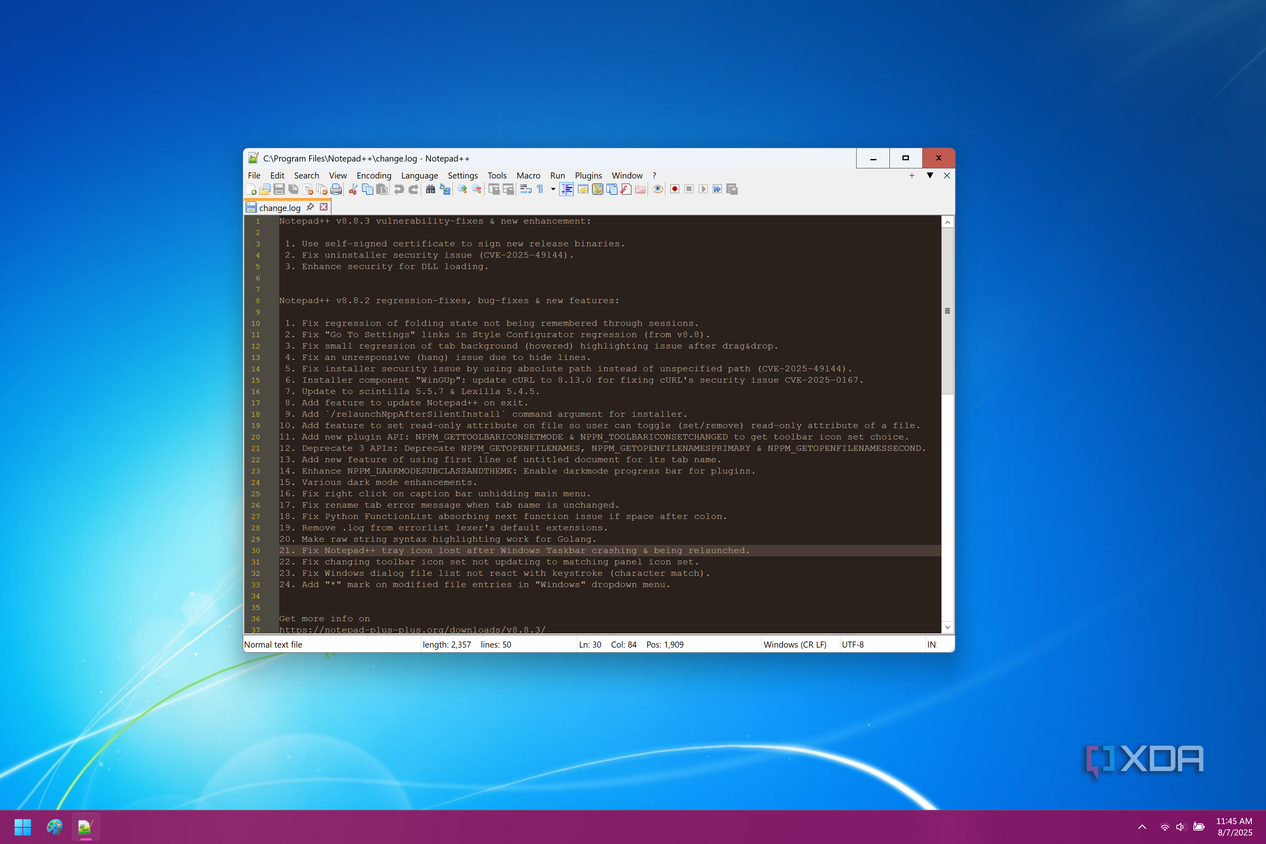Open the Encoding menu
The width and height of the screenshot is (1266, 844).
coord(374,175)
